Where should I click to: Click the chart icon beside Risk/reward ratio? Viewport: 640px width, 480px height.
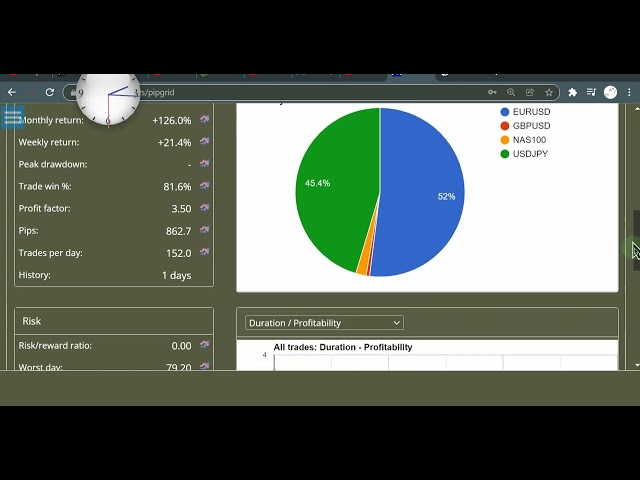pyautogui.click(x=204, y=345)
